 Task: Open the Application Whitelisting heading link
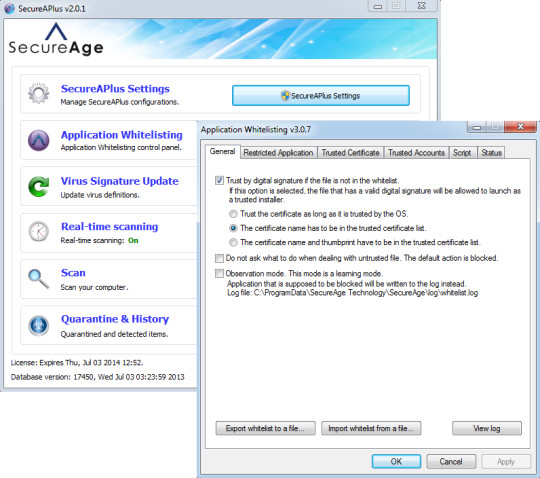(x=122, y=135)
